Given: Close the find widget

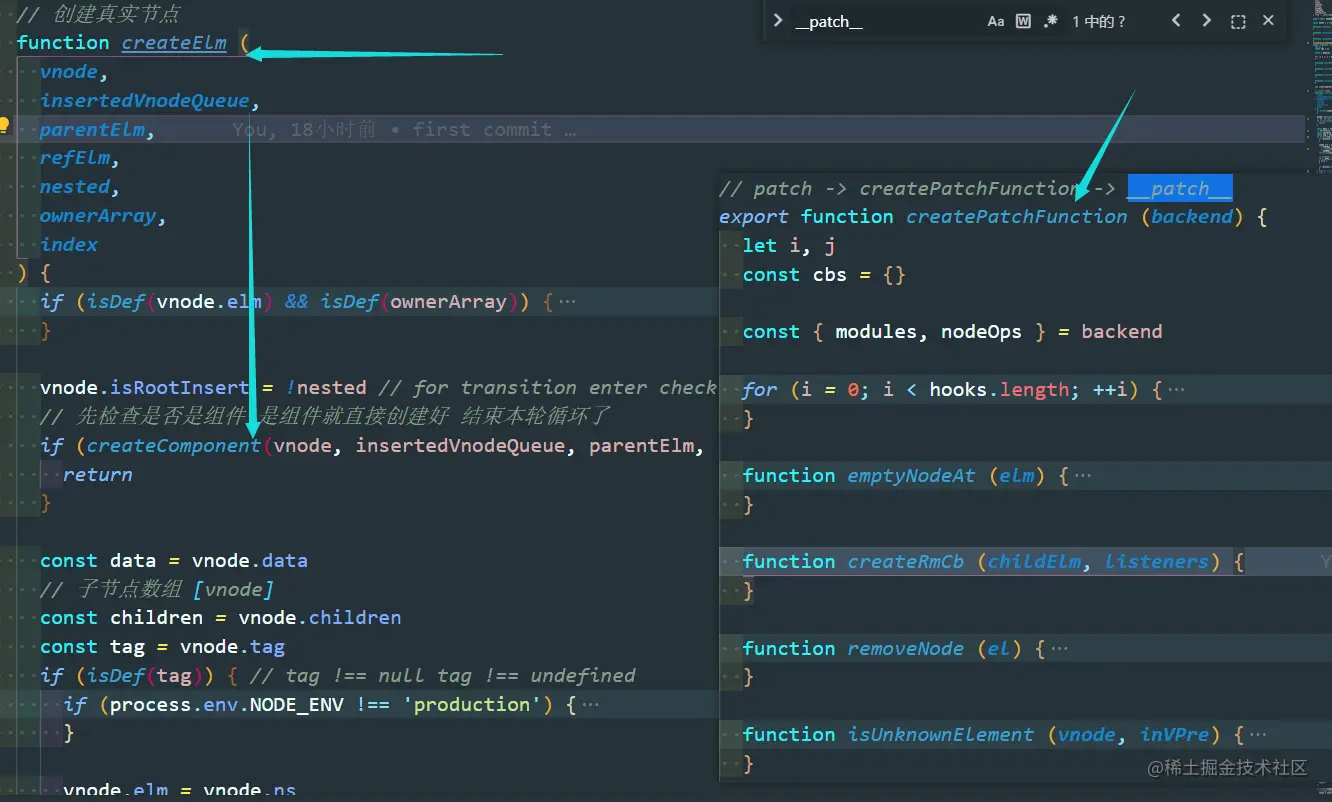Looking at the screenshot, I should 1268,21.
